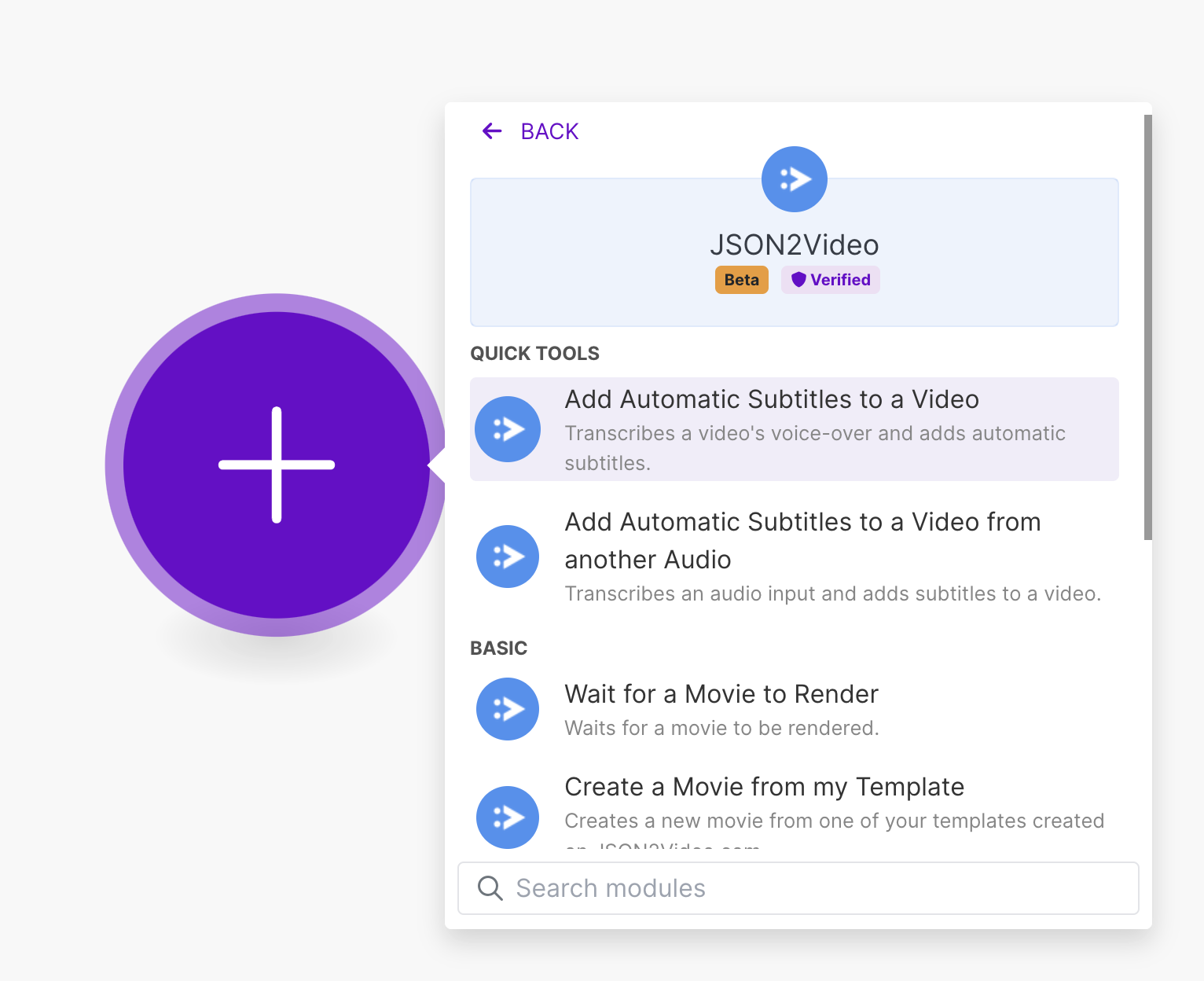The image size is (1204, 981).
Task: Click the Verified badge
Action: pos(831,280)
